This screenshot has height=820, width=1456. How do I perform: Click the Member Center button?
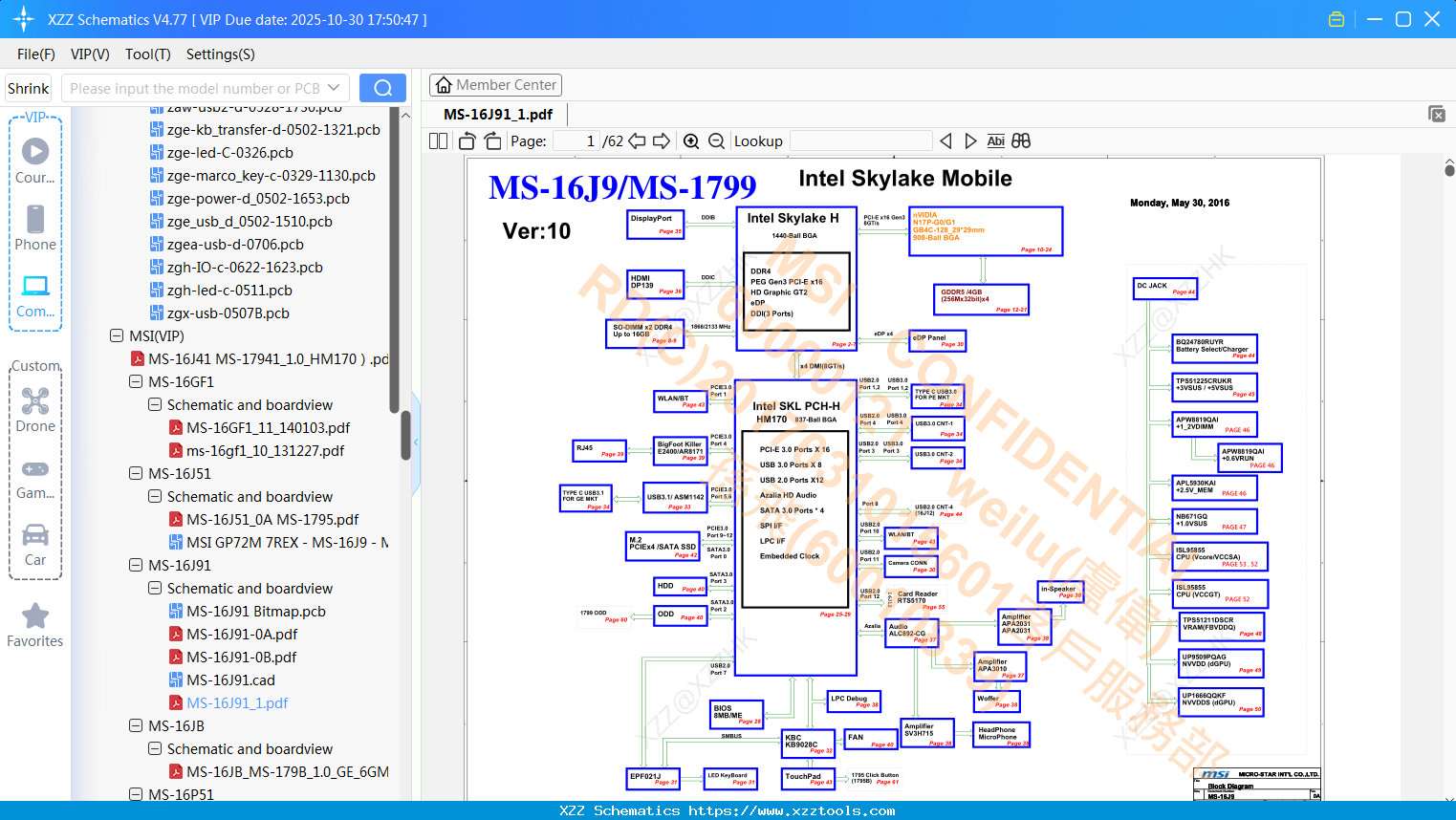[x=495, y=85]
